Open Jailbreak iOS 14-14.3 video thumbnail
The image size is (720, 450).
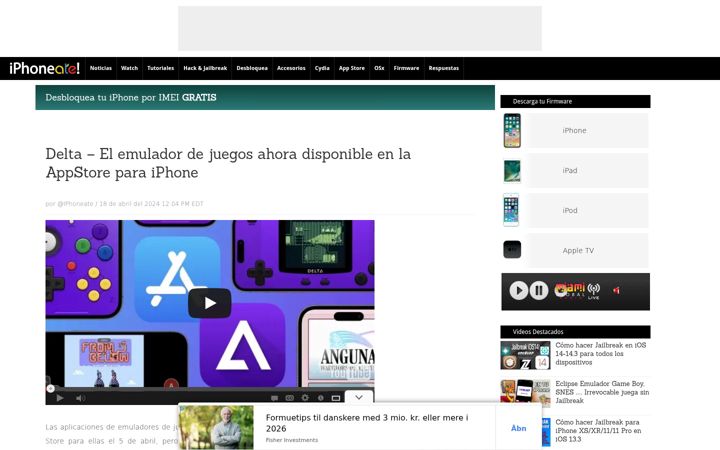(525, 355)
